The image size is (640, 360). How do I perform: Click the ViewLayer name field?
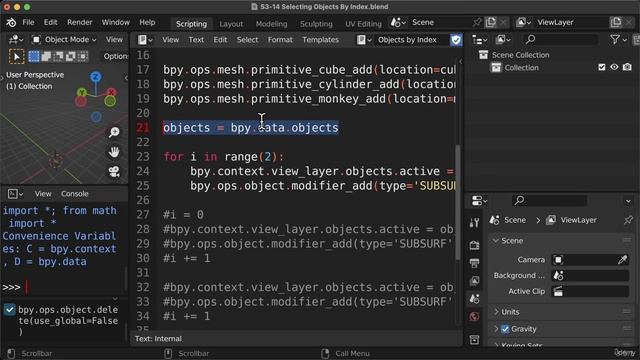[571, 22]
